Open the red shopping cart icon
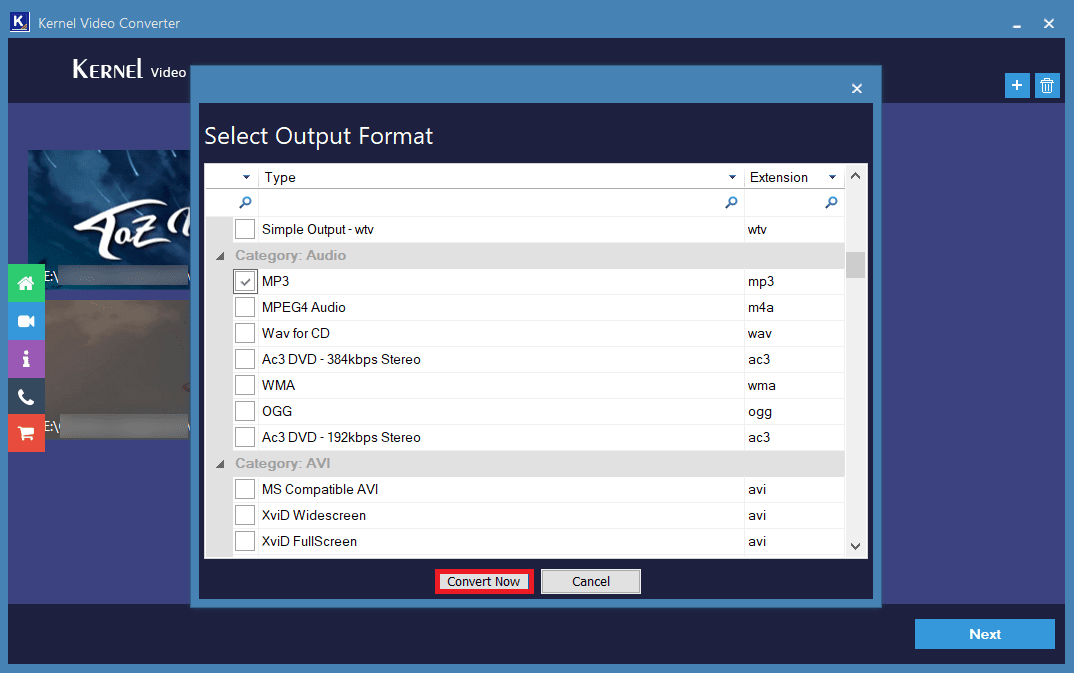The height and width of the screenshot is (673, 1074). point(26,433)
